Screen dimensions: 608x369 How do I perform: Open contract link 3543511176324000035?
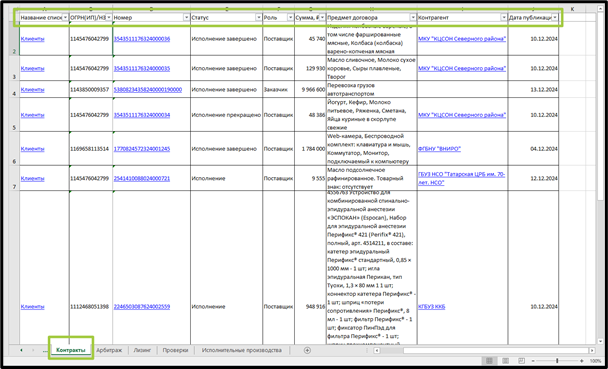click(142, 68)
